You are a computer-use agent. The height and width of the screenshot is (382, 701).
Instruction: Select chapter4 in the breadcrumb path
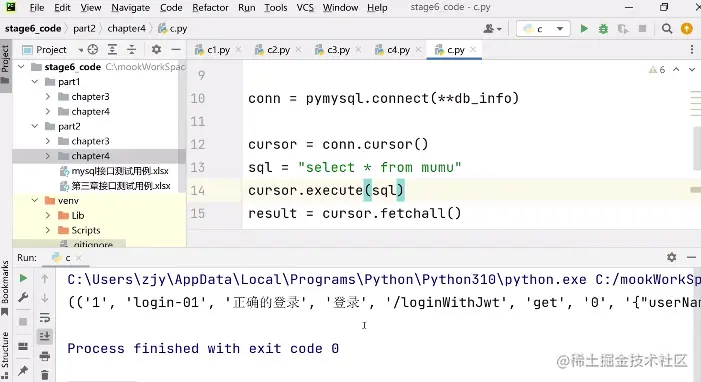tap(127, 29)
